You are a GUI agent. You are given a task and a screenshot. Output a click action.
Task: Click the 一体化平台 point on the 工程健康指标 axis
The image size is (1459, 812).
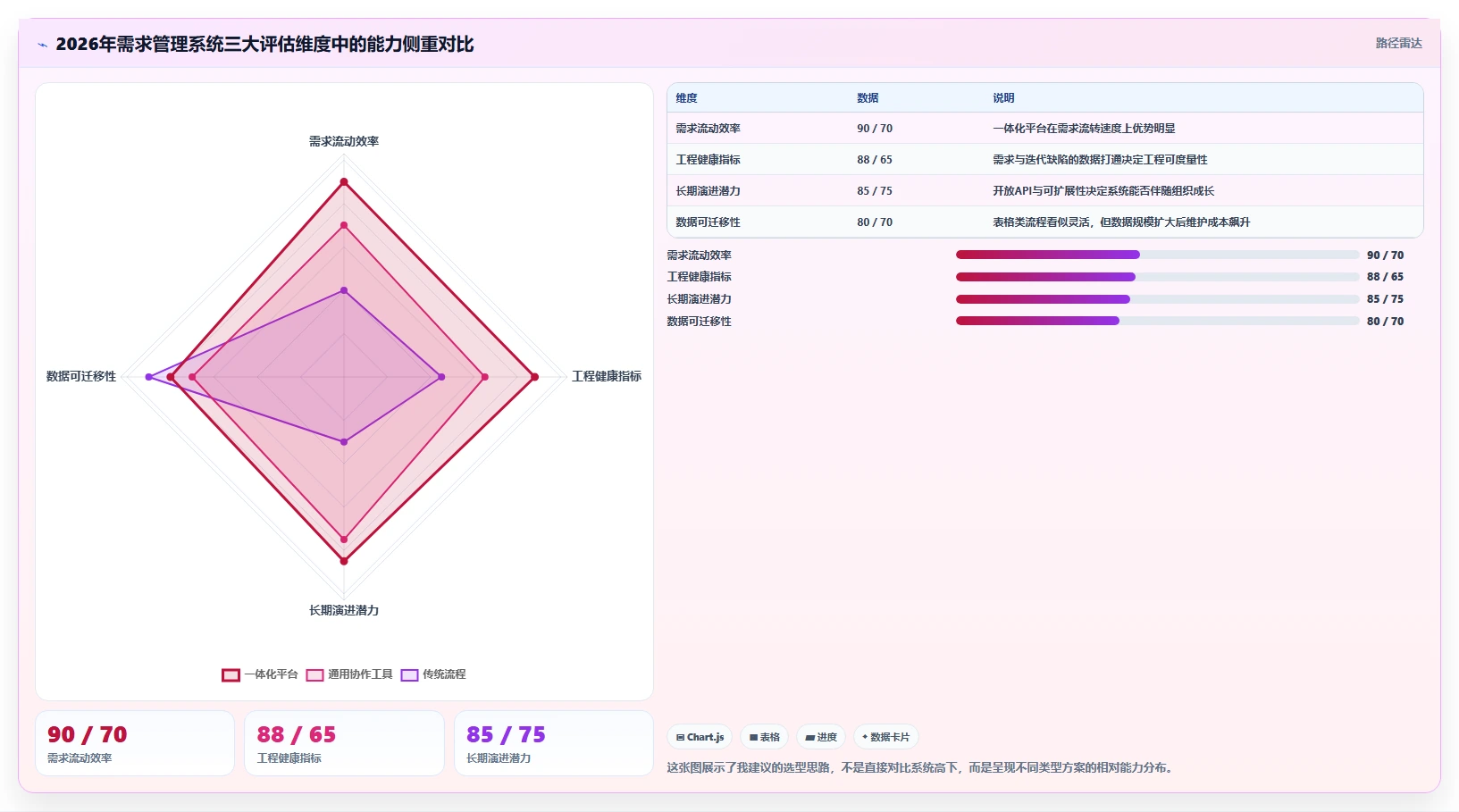point(535,377)
